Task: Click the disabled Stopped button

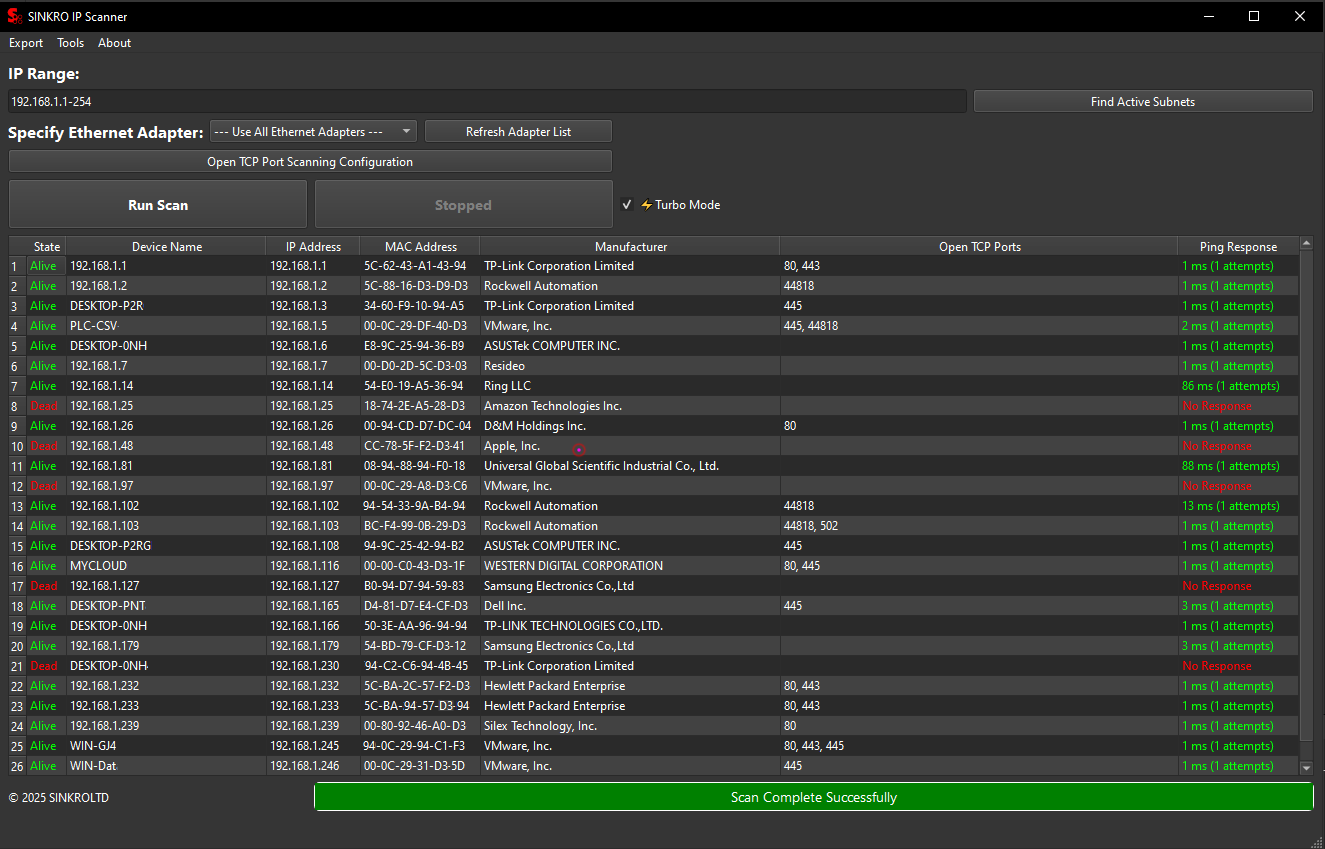Action: click(x=463, y=205)
